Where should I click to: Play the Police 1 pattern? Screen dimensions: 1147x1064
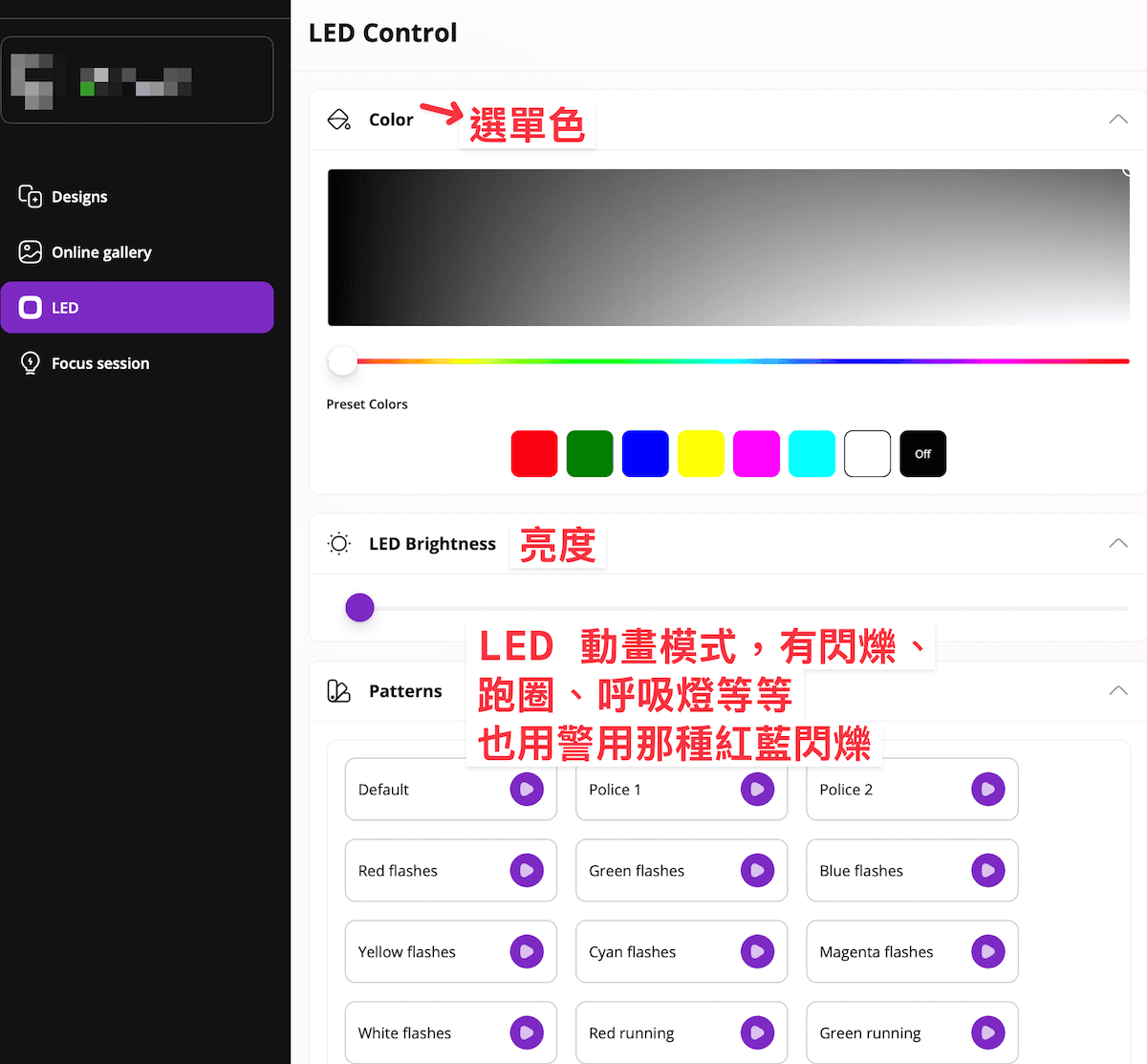(x=757, y=790)
